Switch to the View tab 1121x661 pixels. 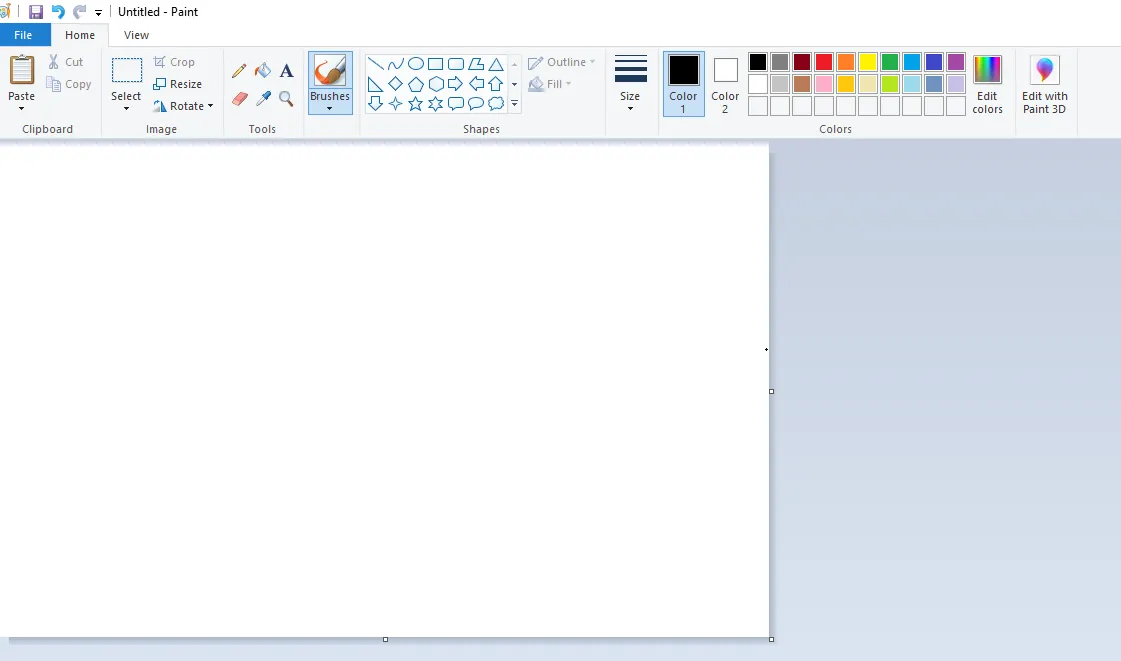(x=136, y=35)
